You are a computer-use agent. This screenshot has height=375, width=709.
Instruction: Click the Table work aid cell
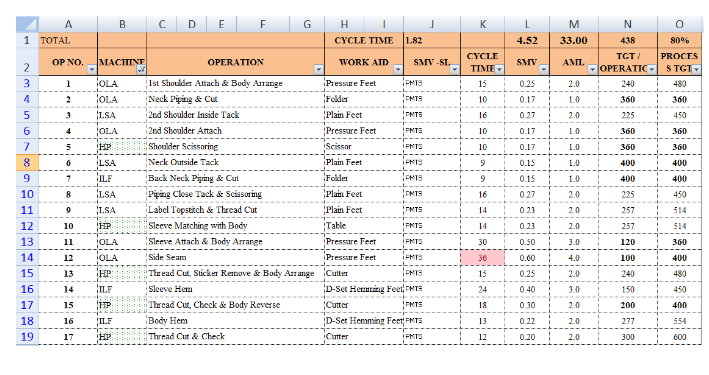(364, 226)
